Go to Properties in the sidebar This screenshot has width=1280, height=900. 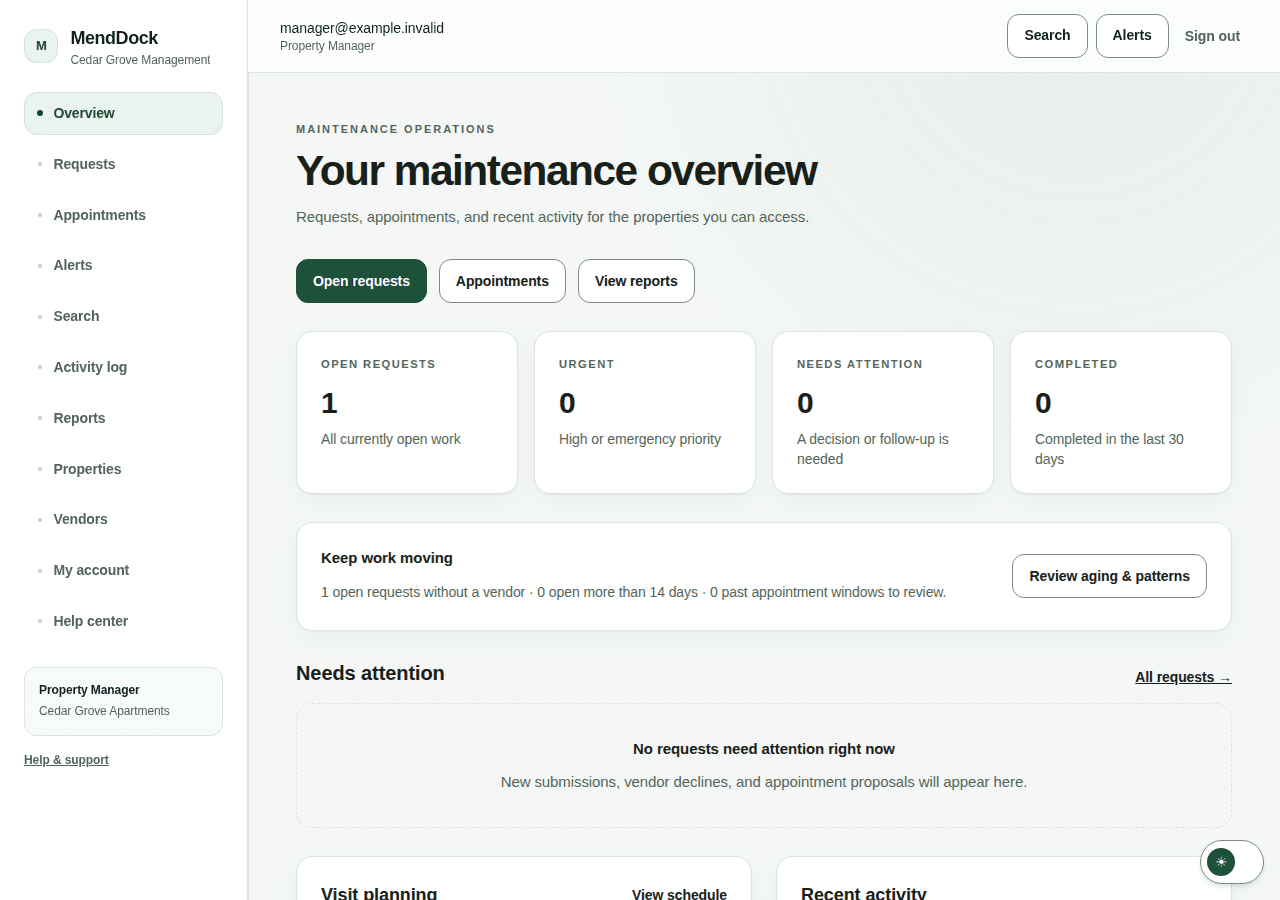123,469
